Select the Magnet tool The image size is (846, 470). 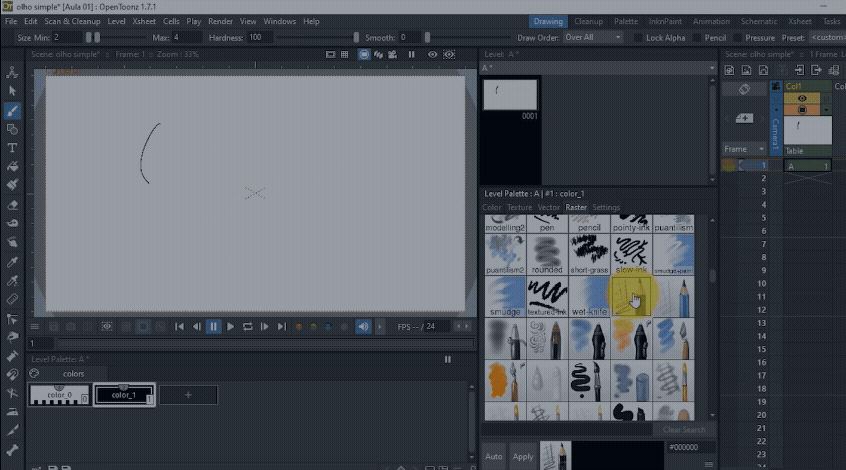pyautogui.click(x=12, y=374)
